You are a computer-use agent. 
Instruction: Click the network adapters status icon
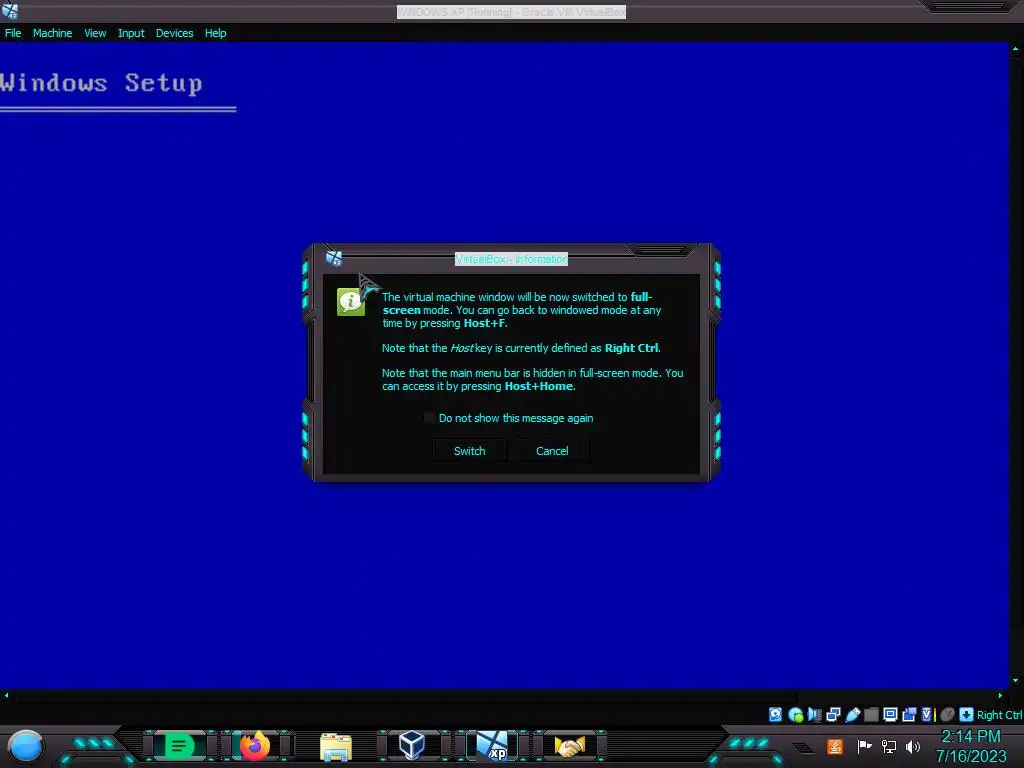833,714
